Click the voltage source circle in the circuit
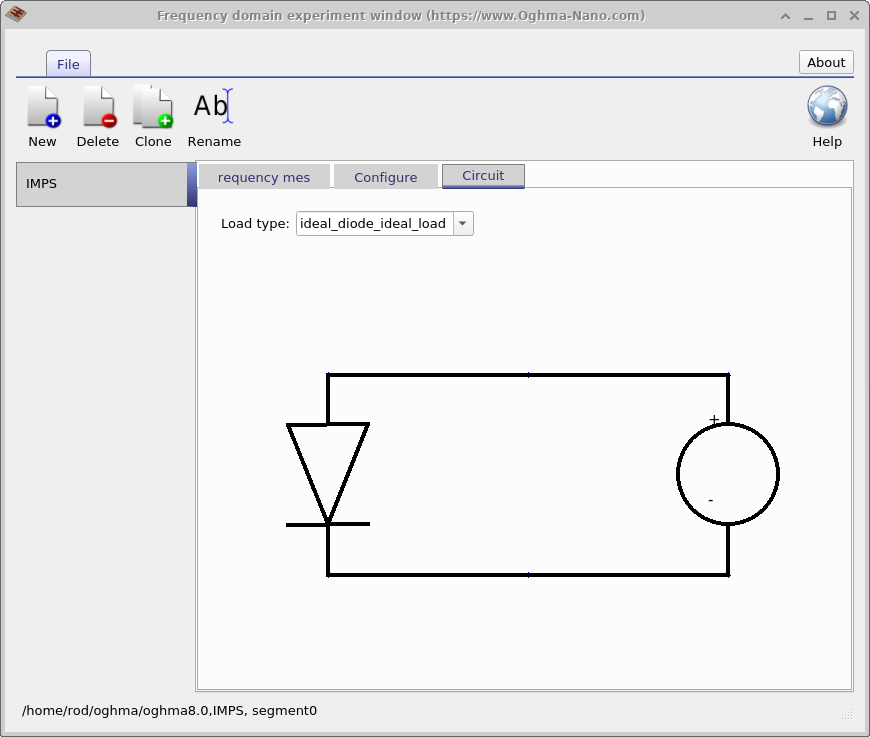Viewport: 870px width, 737px height. [728, 472]
